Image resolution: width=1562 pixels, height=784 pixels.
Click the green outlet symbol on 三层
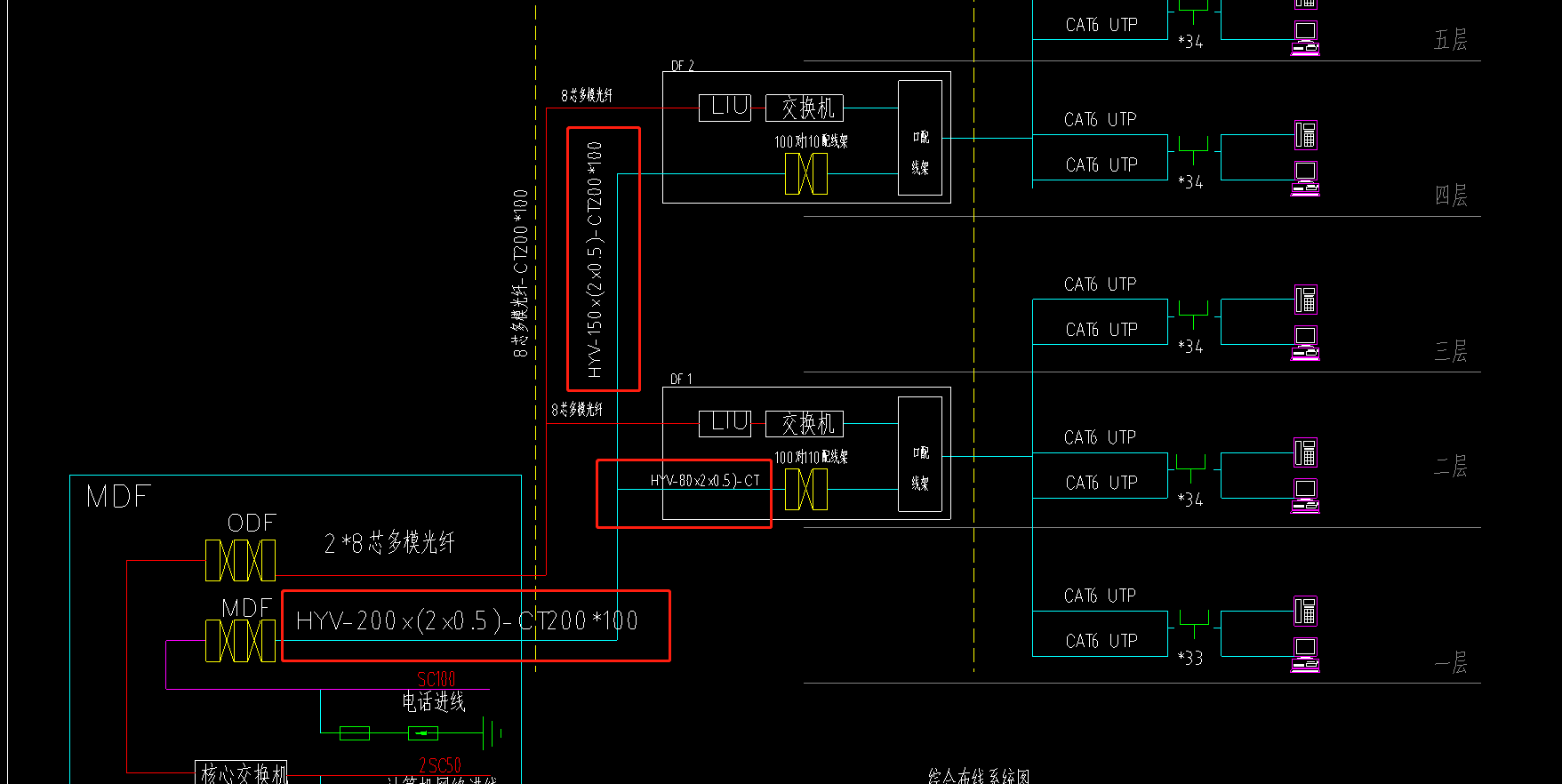1193,314
